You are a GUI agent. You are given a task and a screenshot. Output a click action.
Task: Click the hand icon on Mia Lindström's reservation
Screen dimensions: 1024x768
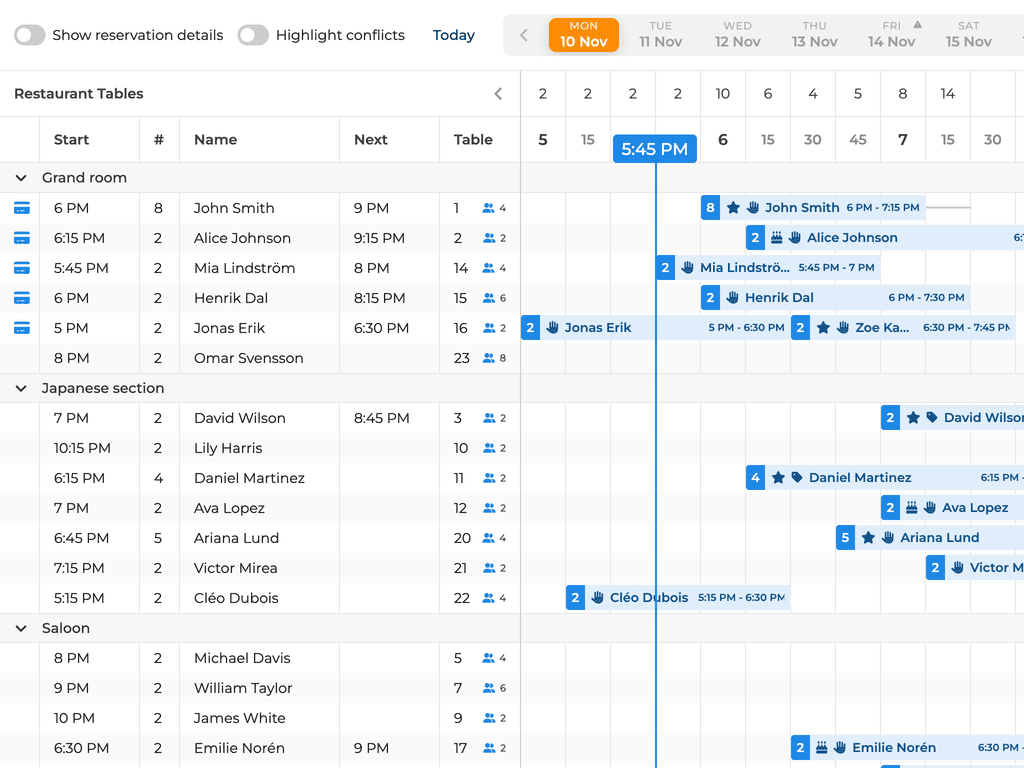pos(686,268)
